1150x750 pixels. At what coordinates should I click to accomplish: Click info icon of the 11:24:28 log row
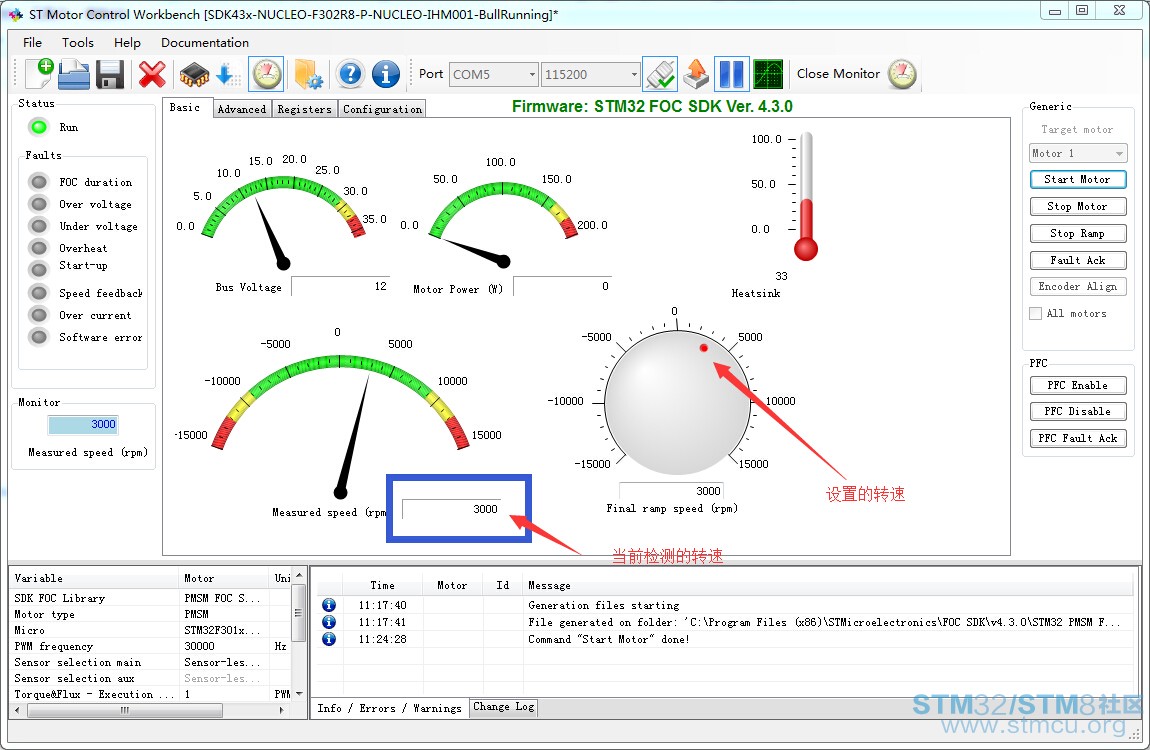pos(329,639)
